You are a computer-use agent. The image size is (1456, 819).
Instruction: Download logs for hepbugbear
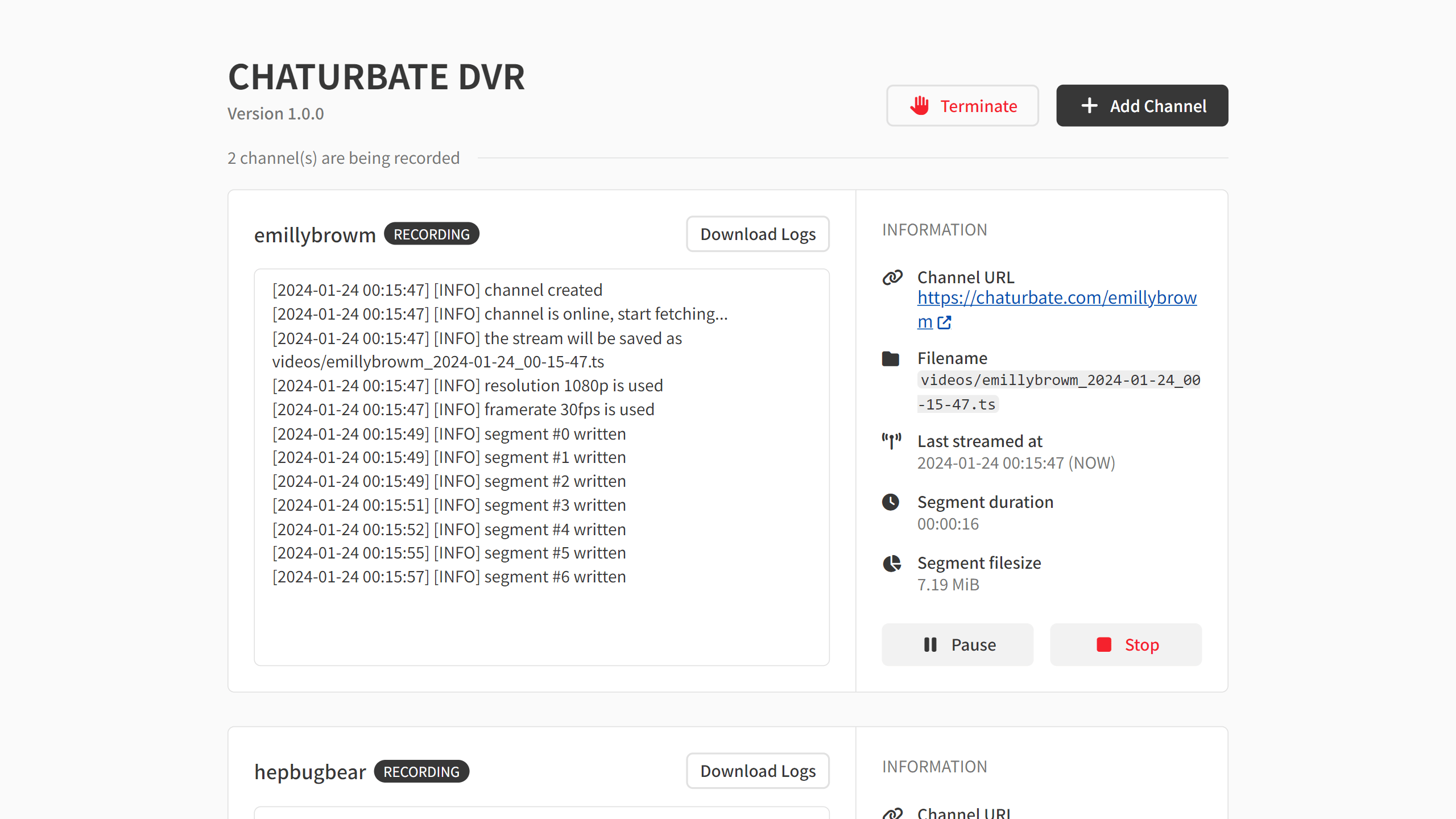758,771
